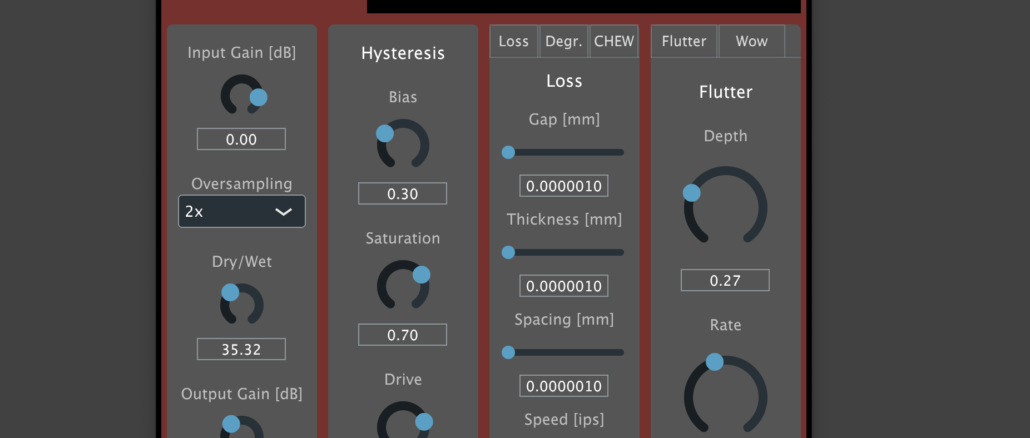Viewport: 1030px width, 438px height.
Task: Click the Spacing [mm] slider handle
Action: pos(508,353)
